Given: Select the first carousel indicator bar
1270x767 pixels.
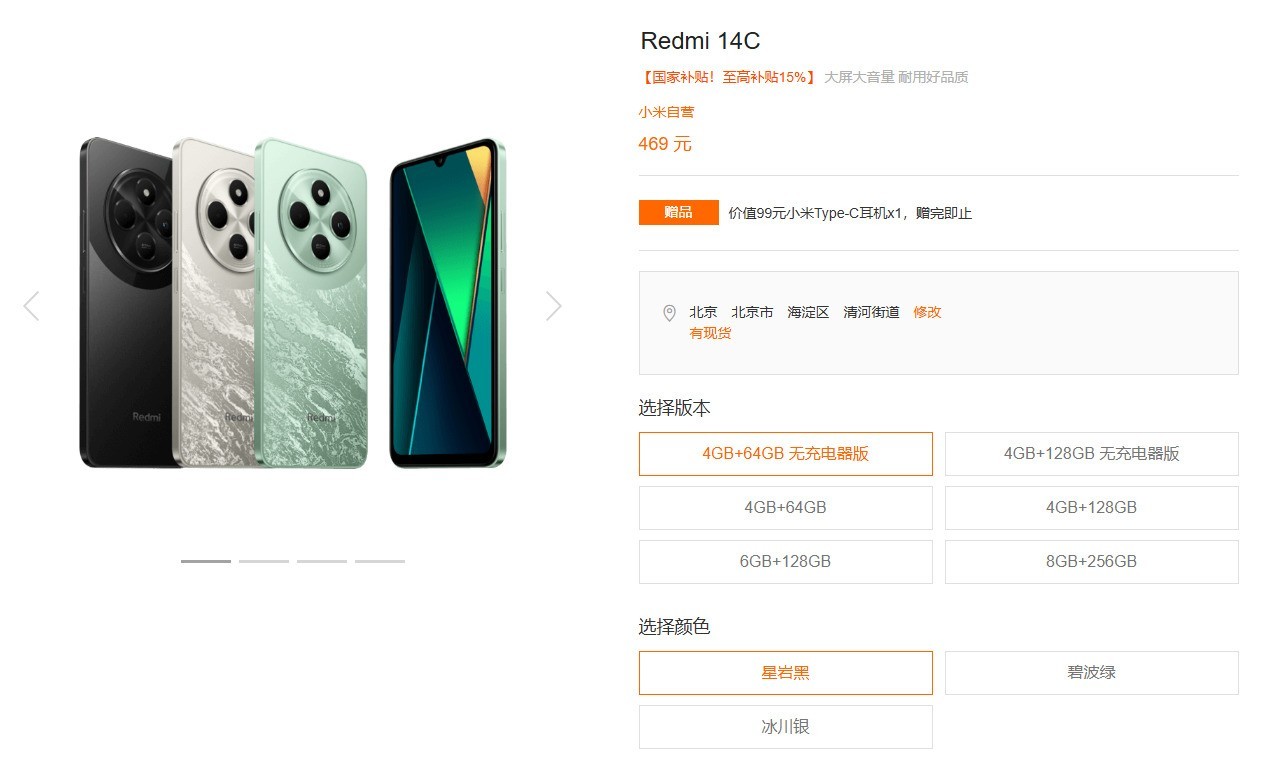Looking at the screenshot, I should pyautogui.click(x=206, y=561).
